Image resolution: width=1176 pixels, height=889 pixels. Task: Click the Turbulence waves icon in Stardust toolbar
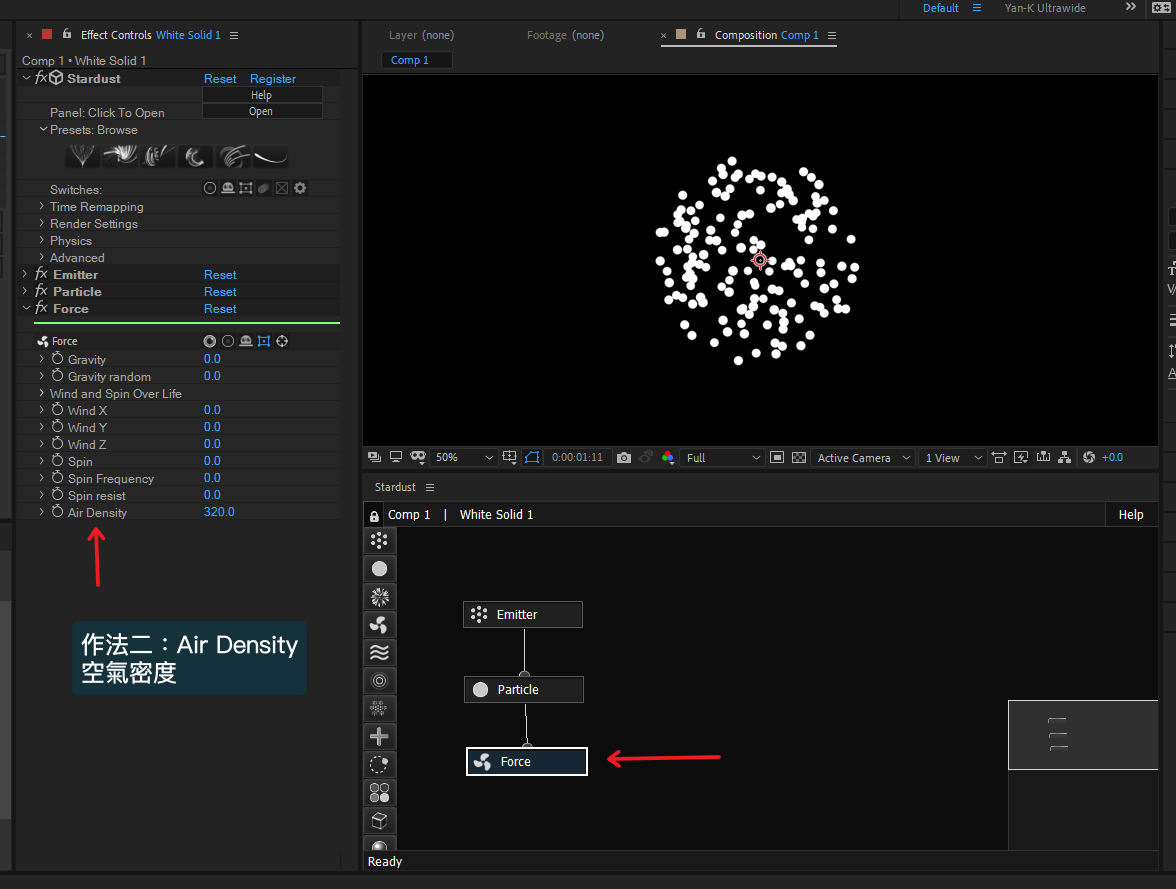379,653
